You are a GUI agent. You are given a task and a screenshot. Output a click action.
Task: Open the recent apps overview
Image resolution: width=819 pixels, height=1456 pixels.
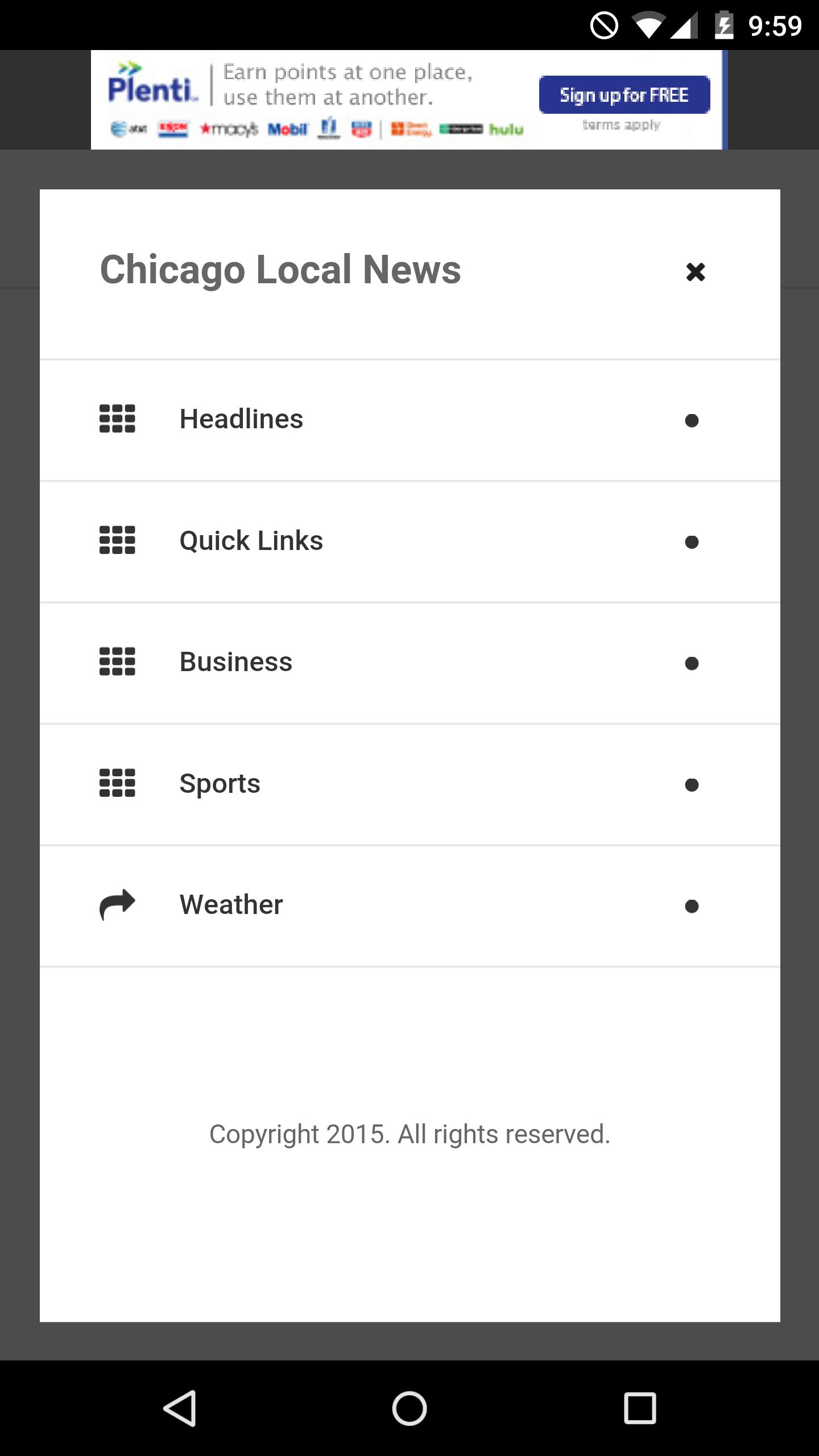640,1408
